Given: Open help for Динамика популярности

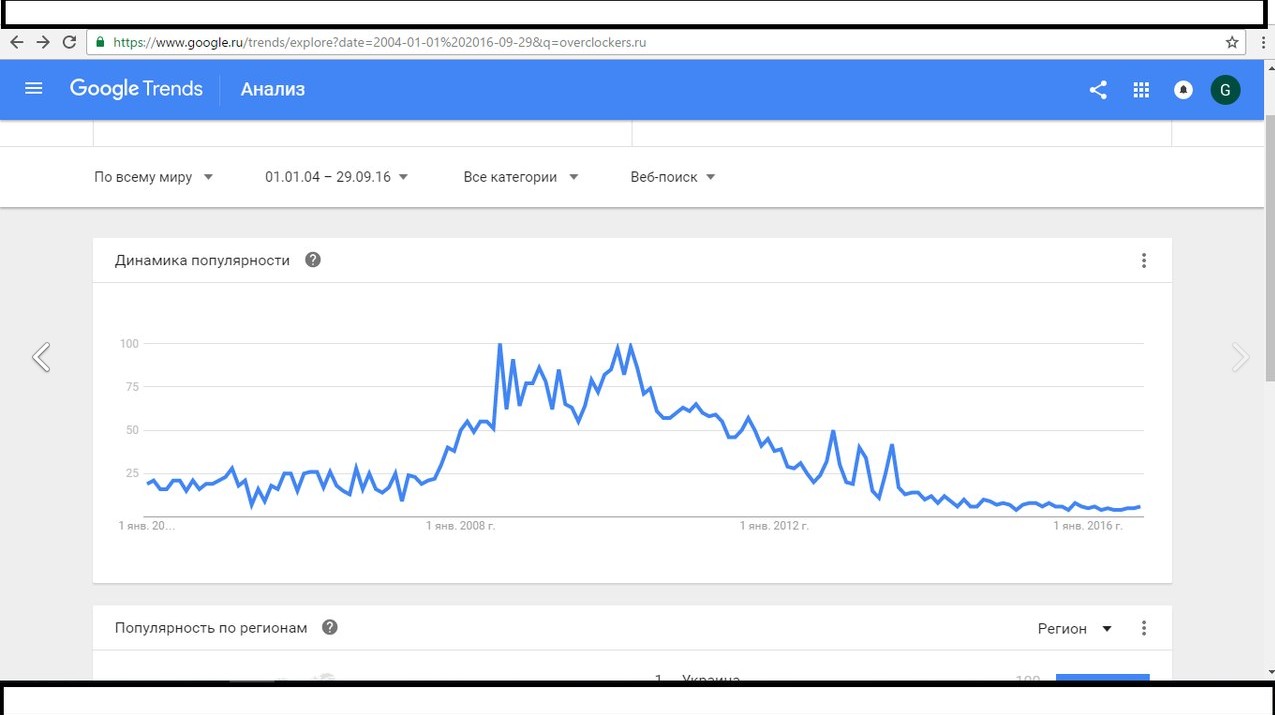Looking at the screenshot, I should tap(313, 260).
